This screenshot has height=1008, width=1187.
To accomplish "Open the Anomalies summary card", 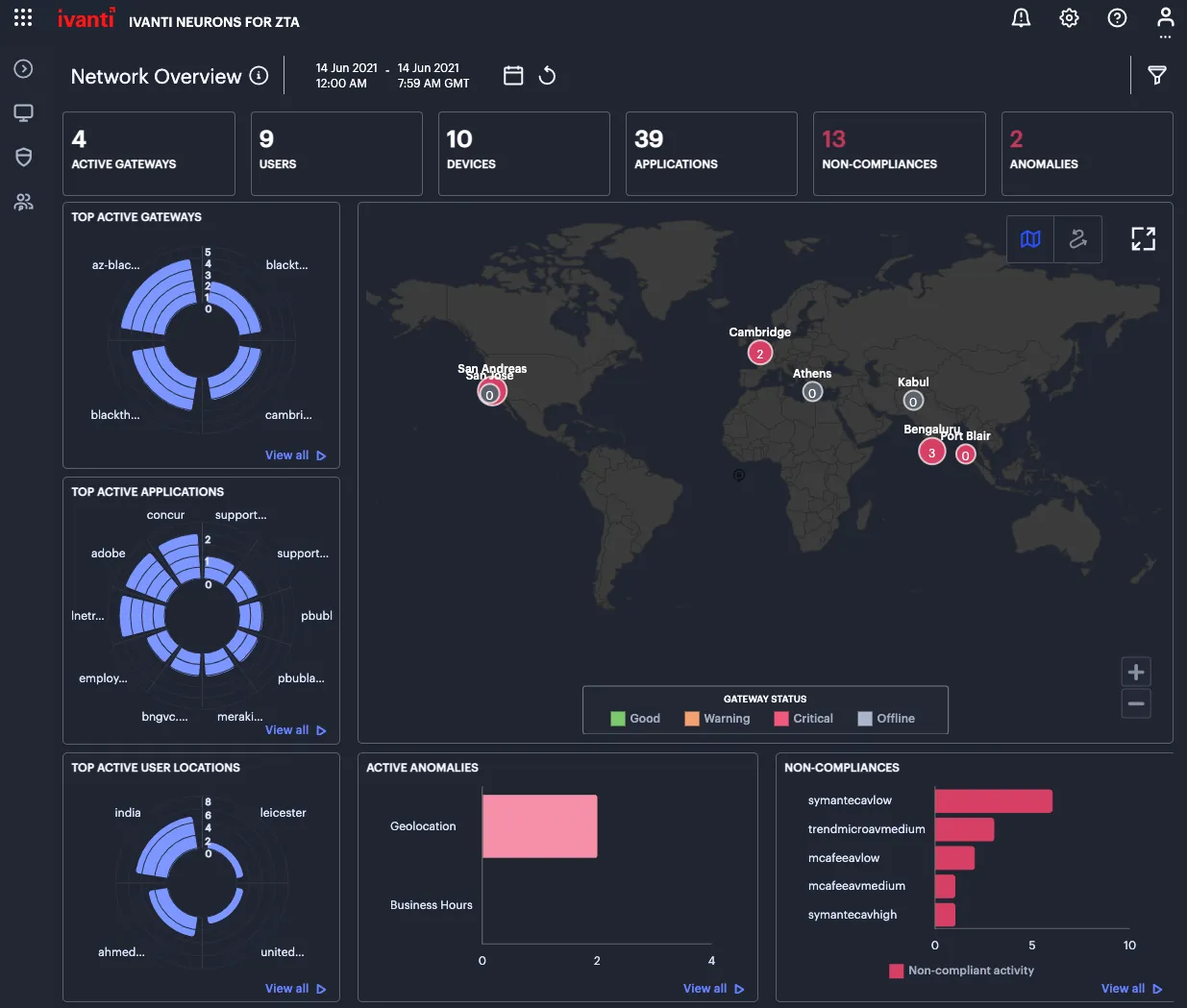I will (x=1087, y=154).
